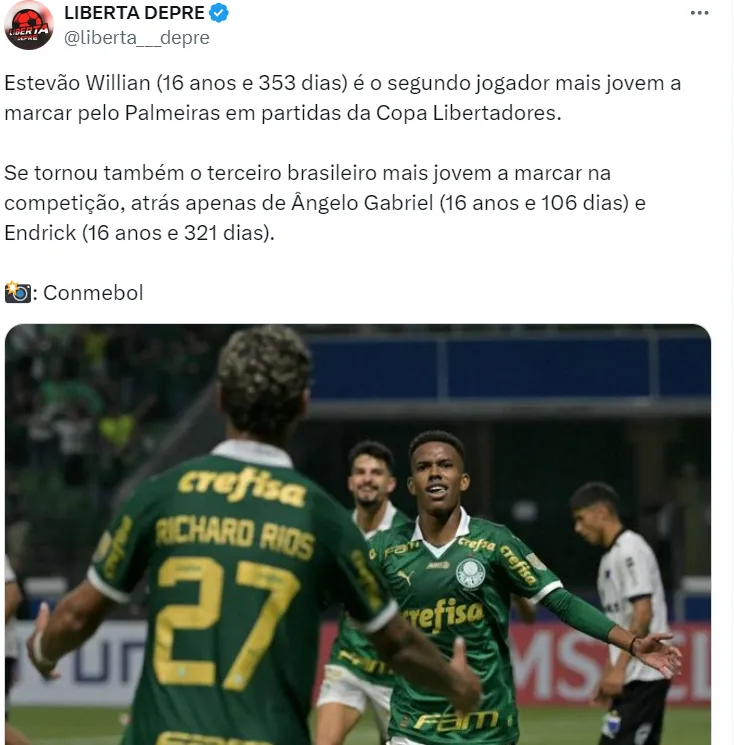The image size is (734, 745).
Task: Open the @liberta___depre handle link
Action: click(137, 38)
